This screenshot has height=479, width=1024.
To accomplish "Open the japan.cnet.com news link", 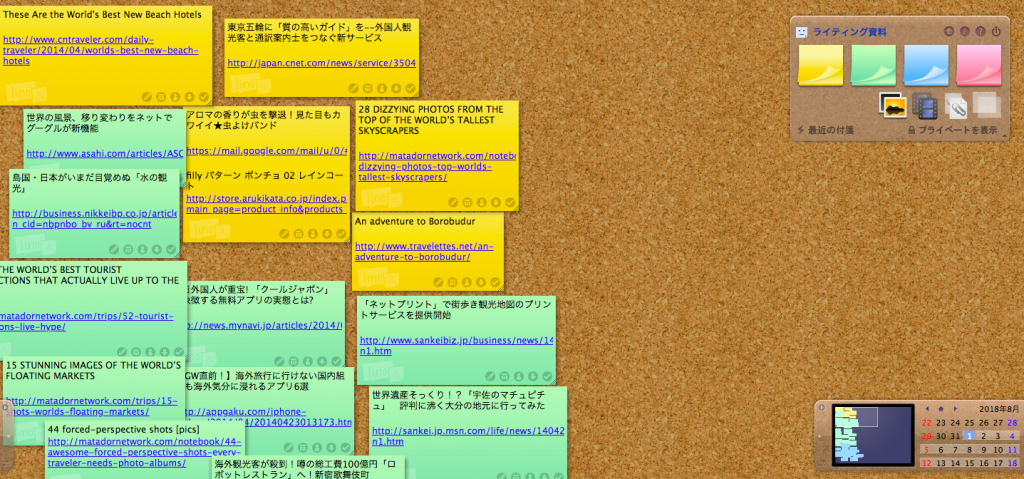I will 322,63.
